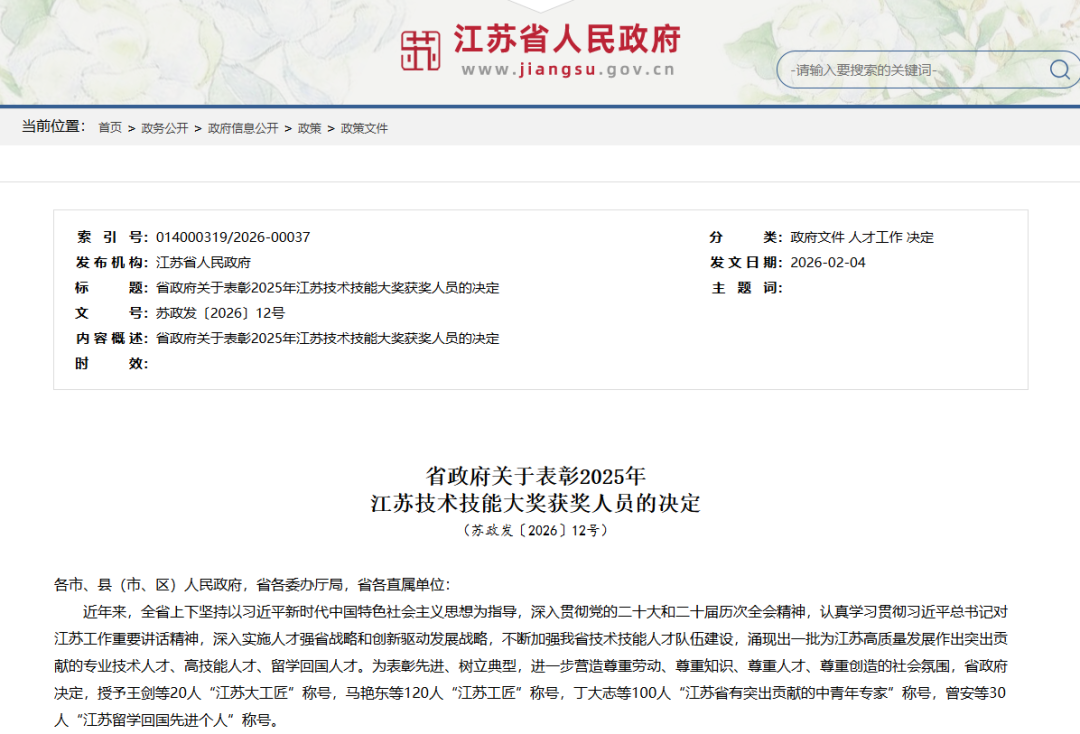Screen dimensions: 1080x734
Task: Open 政务公开 breadcrumb link
Action: [164, 128]
